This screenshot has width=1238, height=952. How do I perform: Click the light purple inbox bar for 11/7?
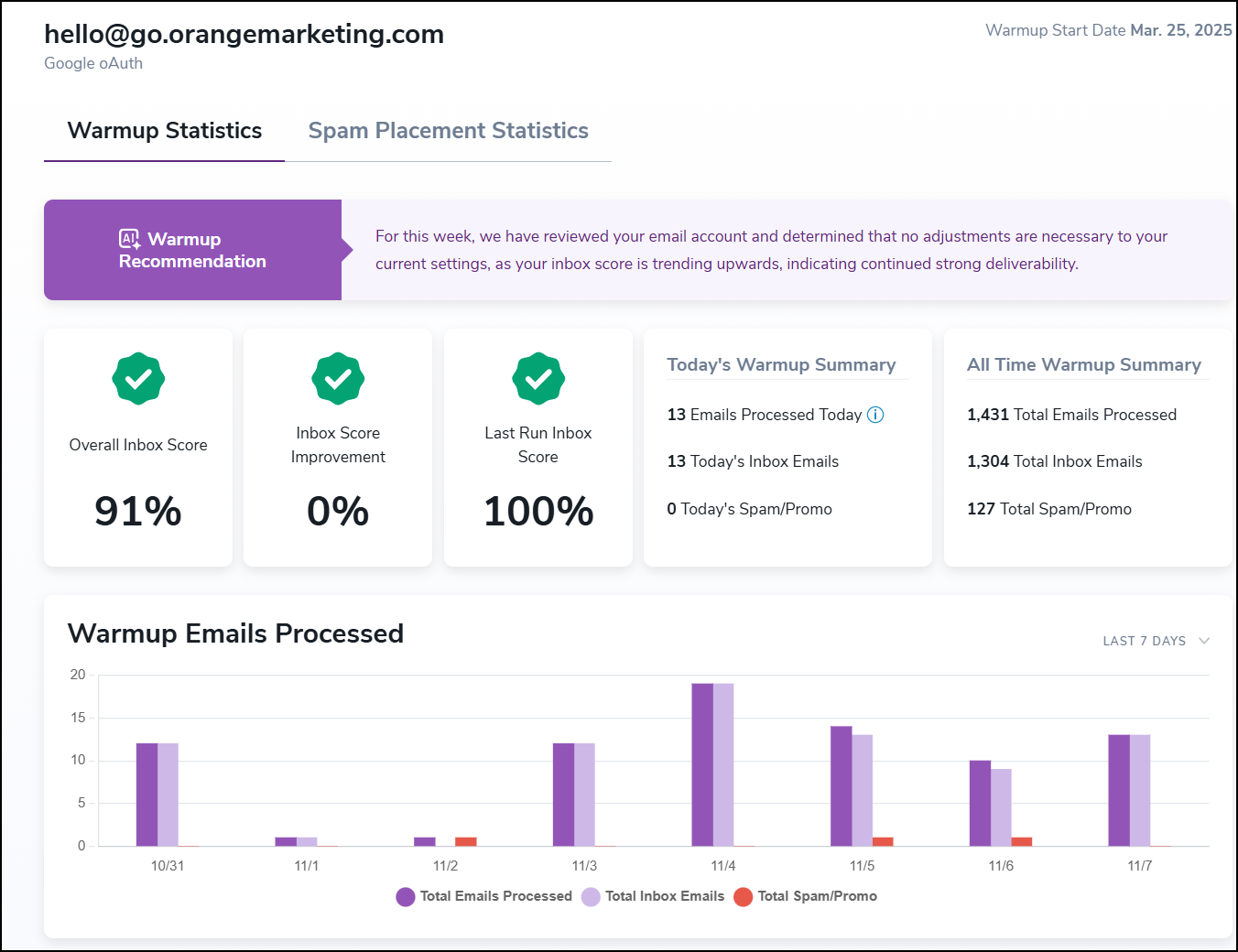pyautogui.click(x=1140, y=790)
